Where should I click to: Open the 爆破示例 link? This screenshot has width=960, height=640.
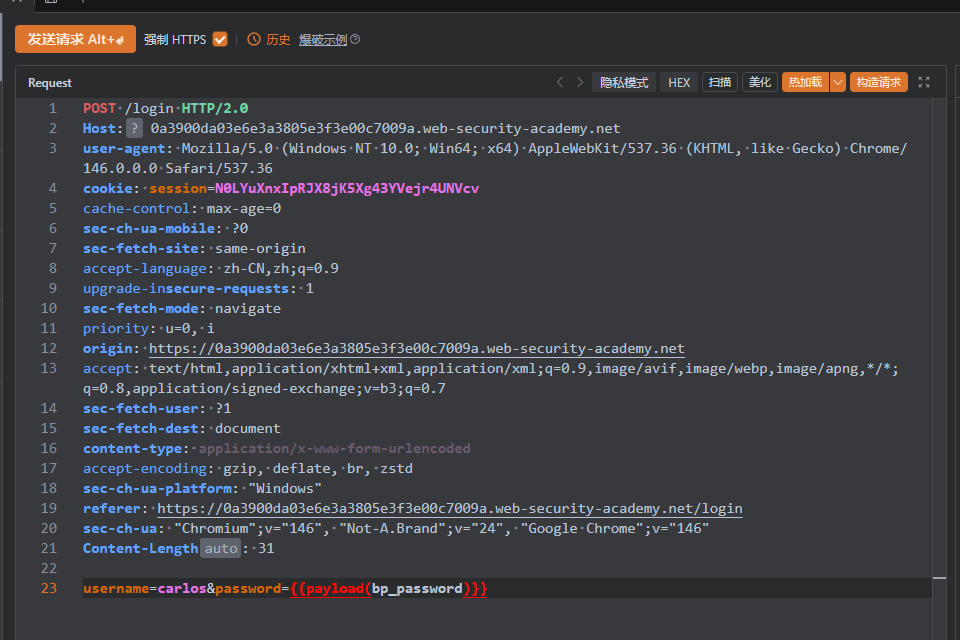click(323, 40)
